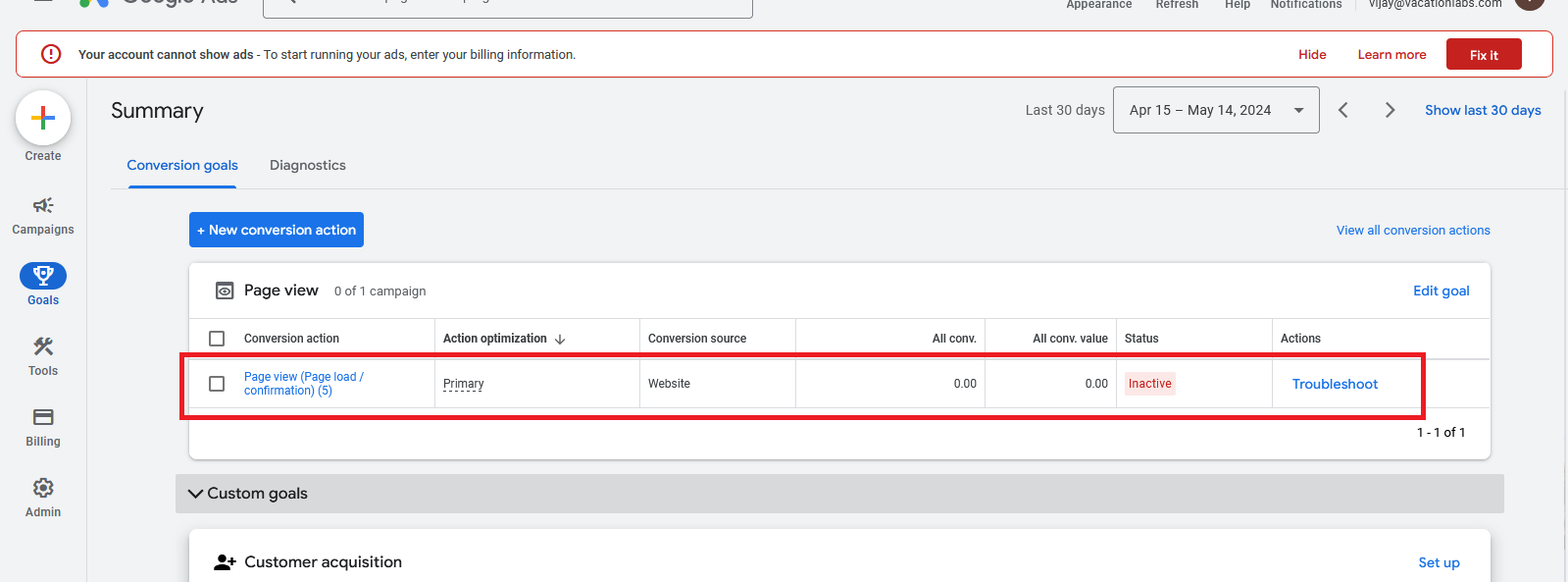Open the Apr 15 – May 14 date dropdown
The height and width of the screenshot is (582, 1568).
point(1215,110)
